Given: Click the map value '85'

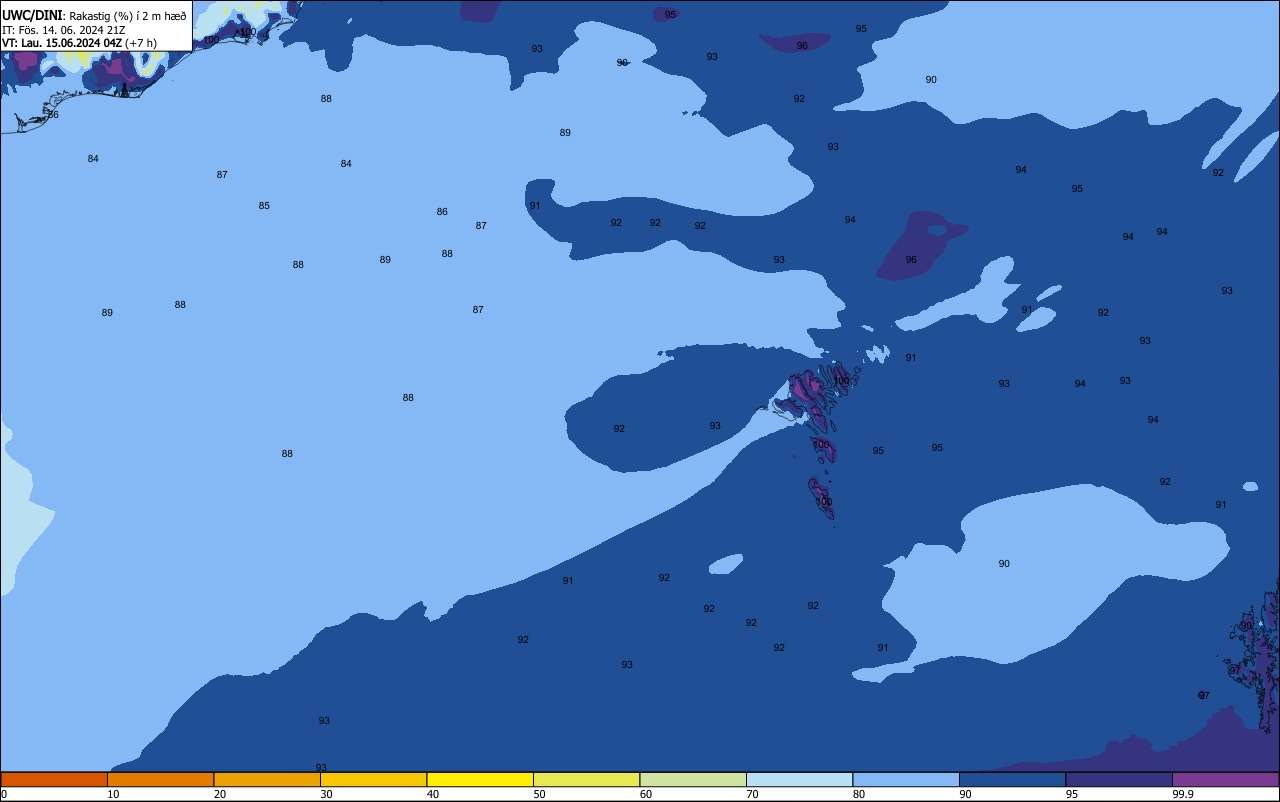Looking at the screenshot, I should (x=264, y=206).
